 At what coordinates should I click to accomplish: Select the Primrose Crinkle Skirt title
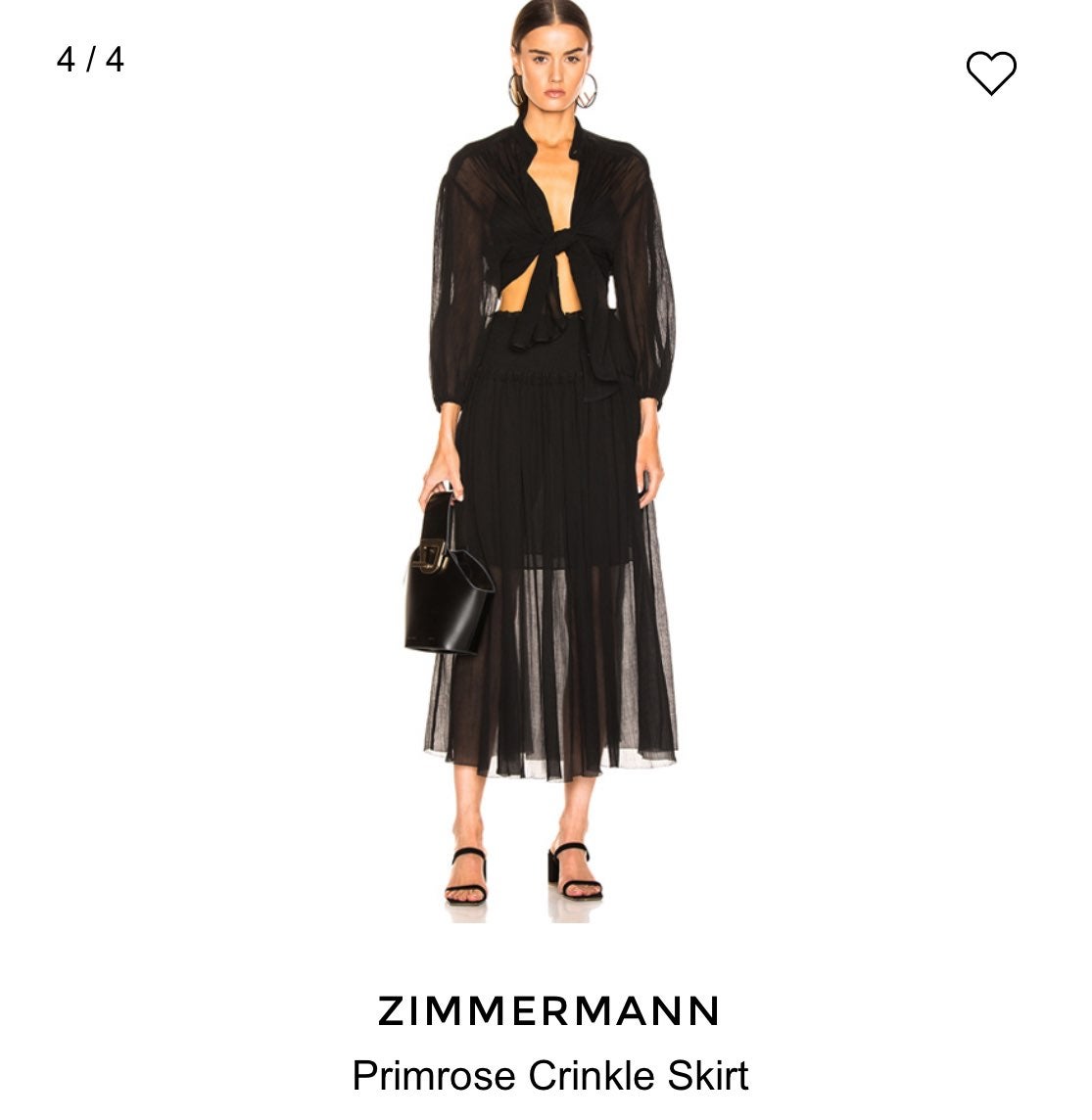(550, 1075)
